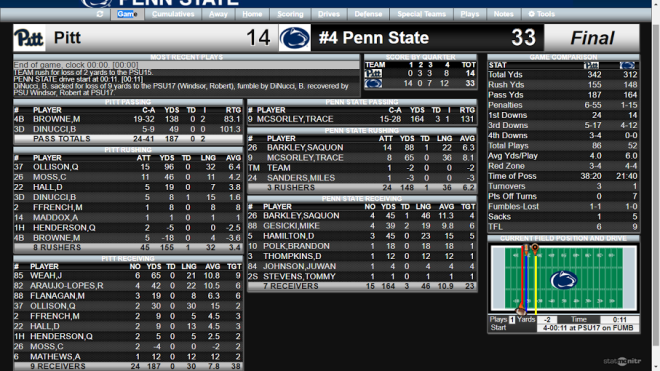Click the Pitt logo in the Game Comparison header
Viewport: 660px width, 371px height.
pyautogui.click(x=591, y=65)
